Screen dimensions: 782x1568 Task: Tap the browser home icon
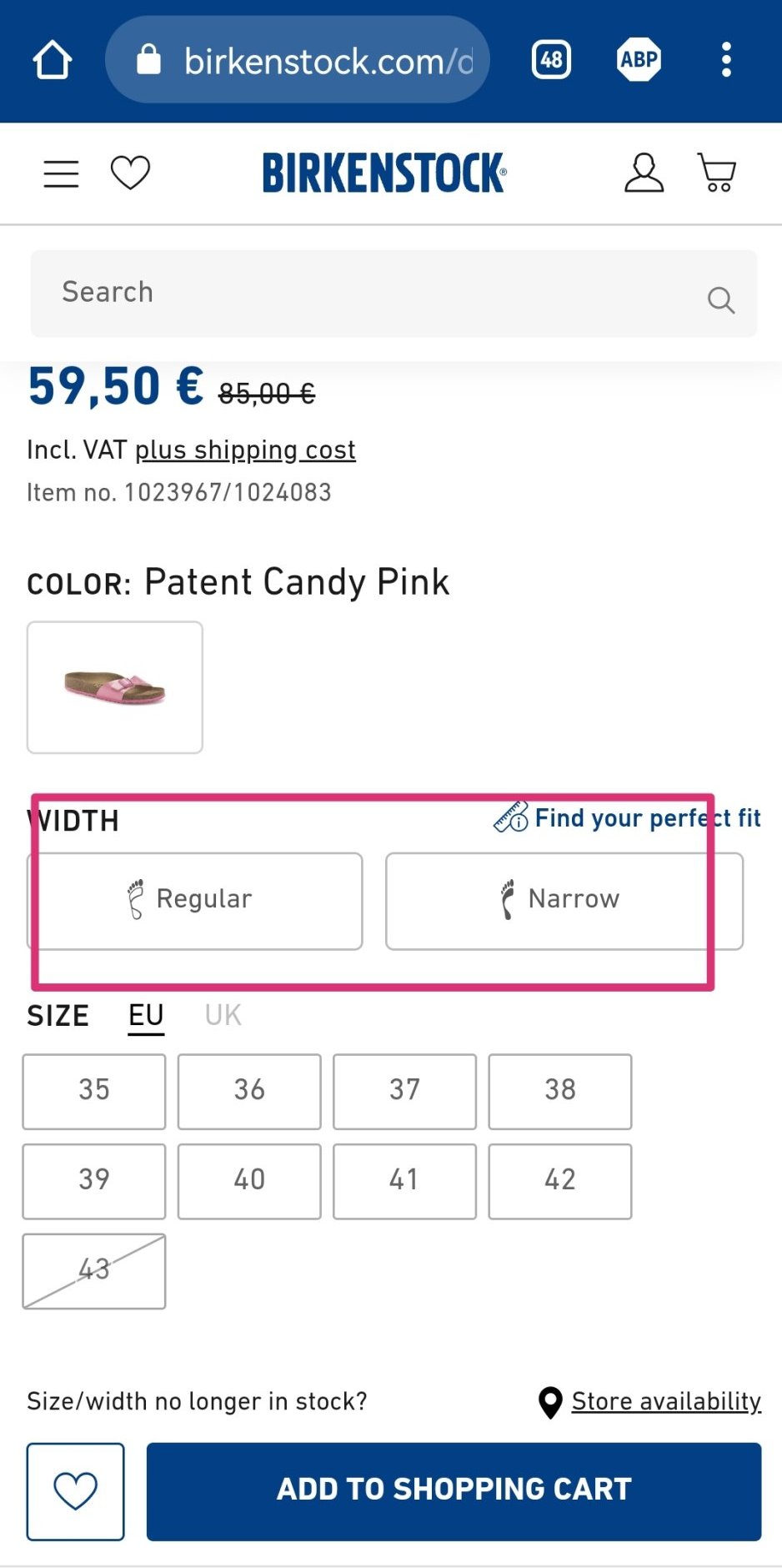pos(53,60)
